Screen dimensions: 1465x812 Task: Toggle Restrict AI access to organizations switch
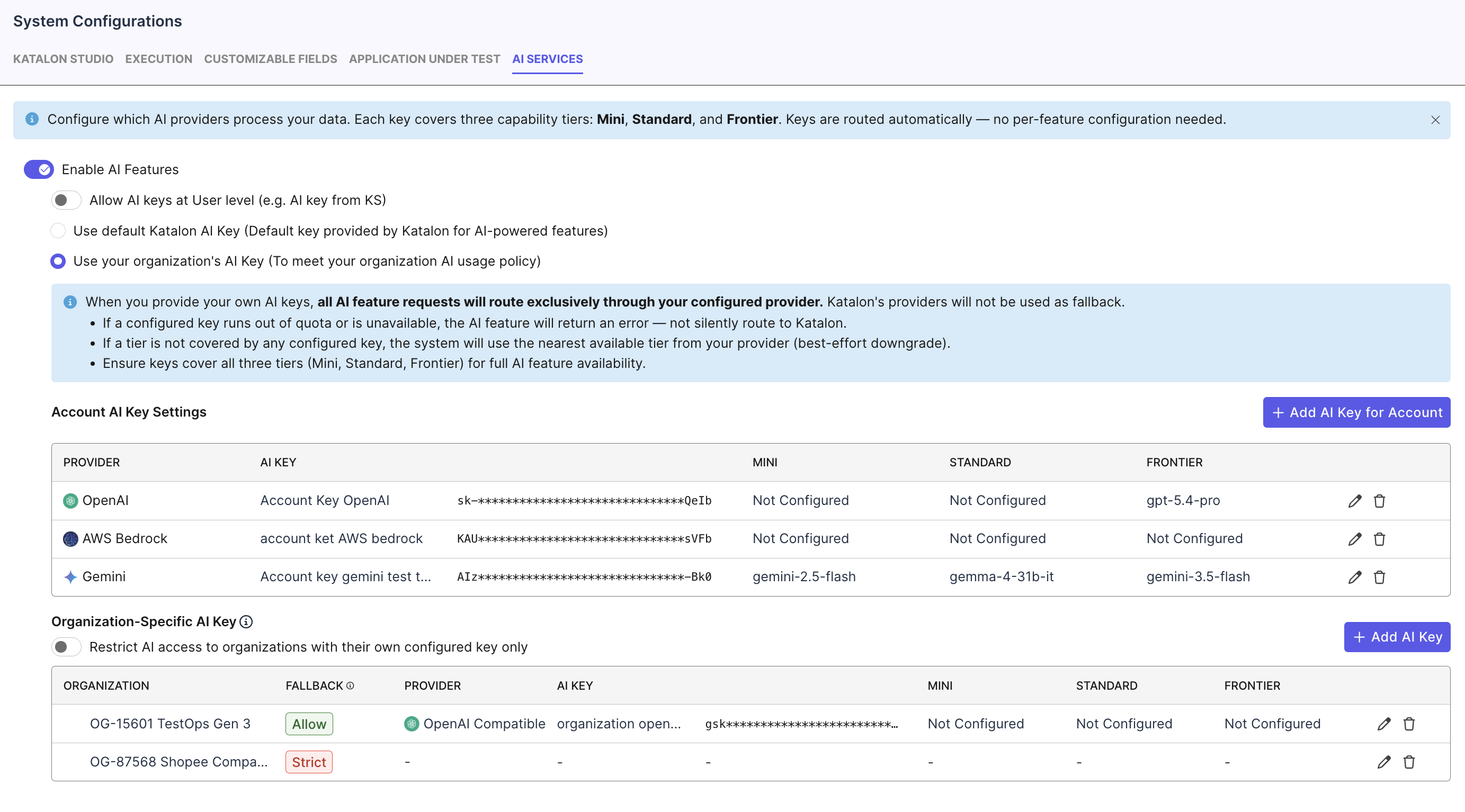pyautogui.click(x=67, y=647)
